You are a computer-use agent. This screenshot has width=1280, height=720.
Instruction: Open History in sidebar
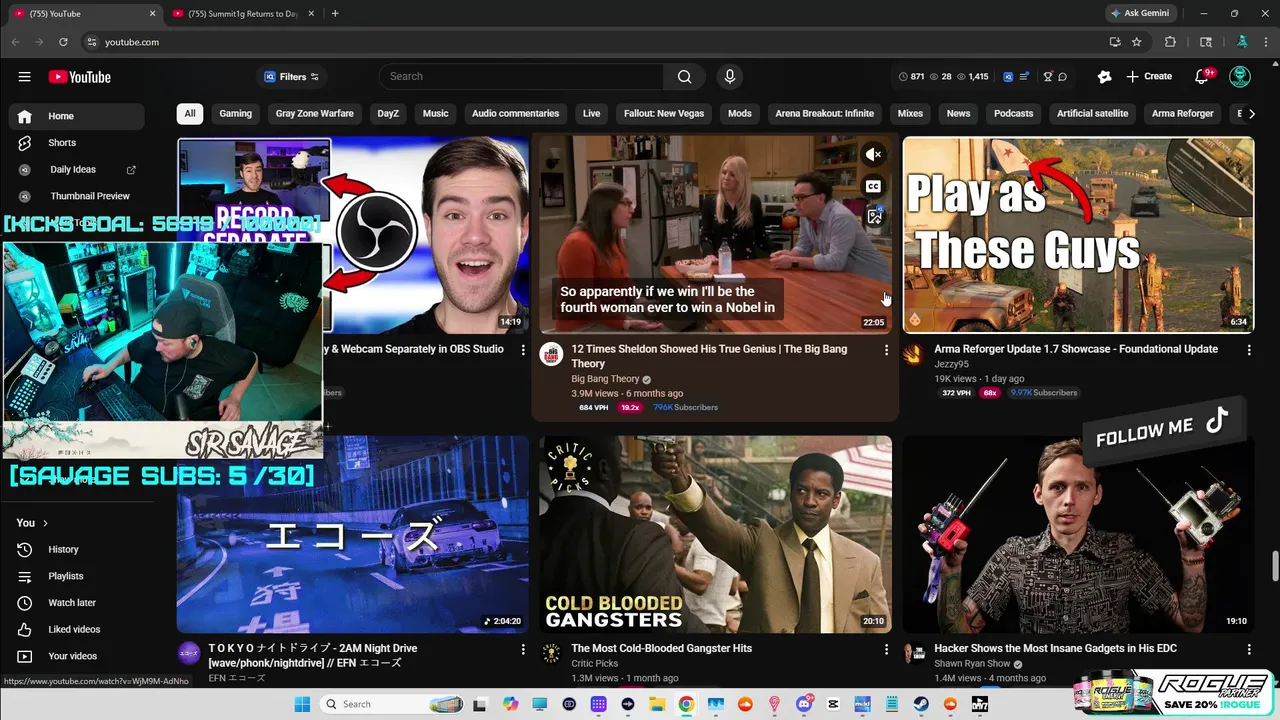click(77, 549)
